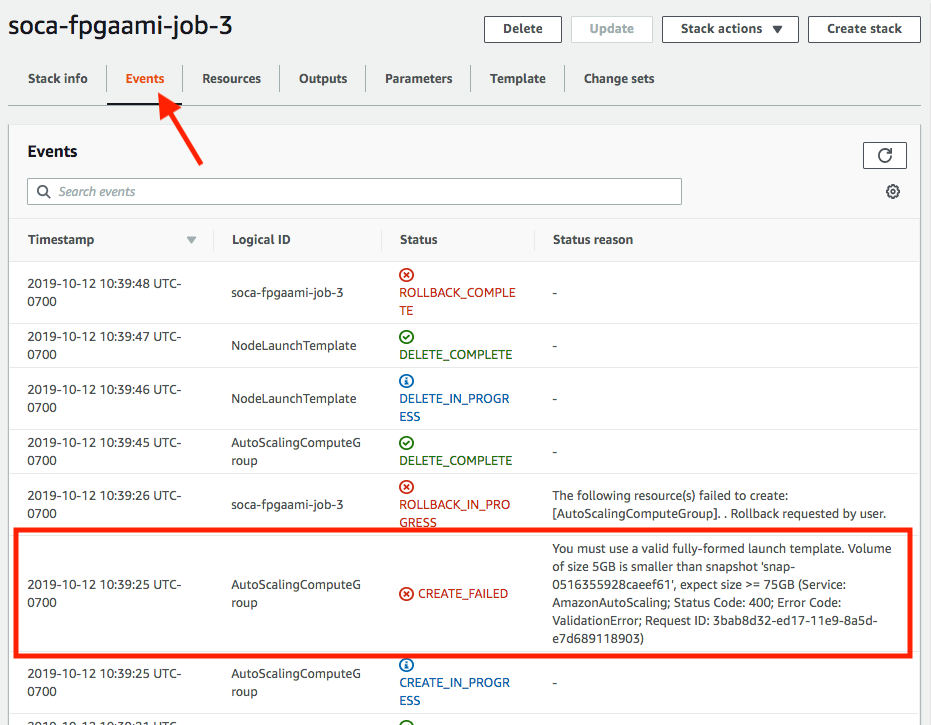Switch to the Resources tab
Screen dimensions: 931x725
(x=231, y=79)
